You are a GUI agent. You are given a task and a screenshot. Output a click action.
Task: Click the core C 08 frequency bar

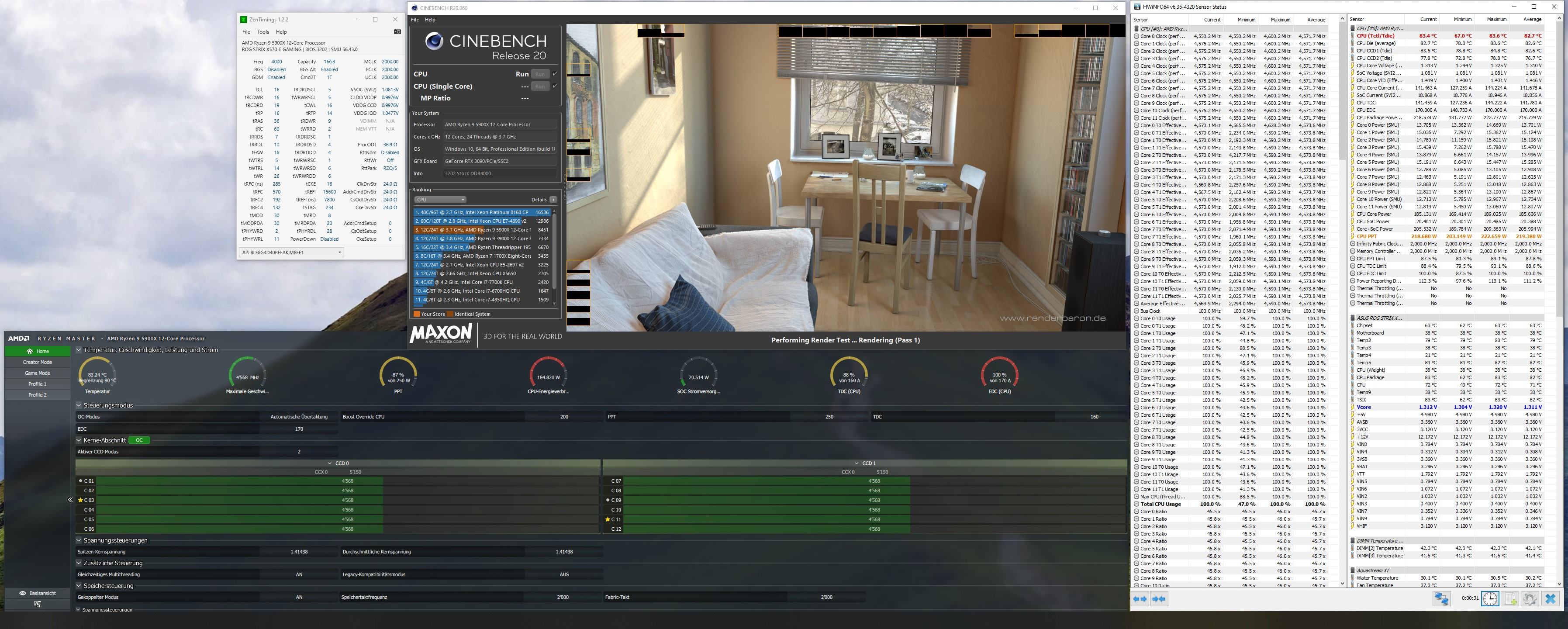coord(875,490)
